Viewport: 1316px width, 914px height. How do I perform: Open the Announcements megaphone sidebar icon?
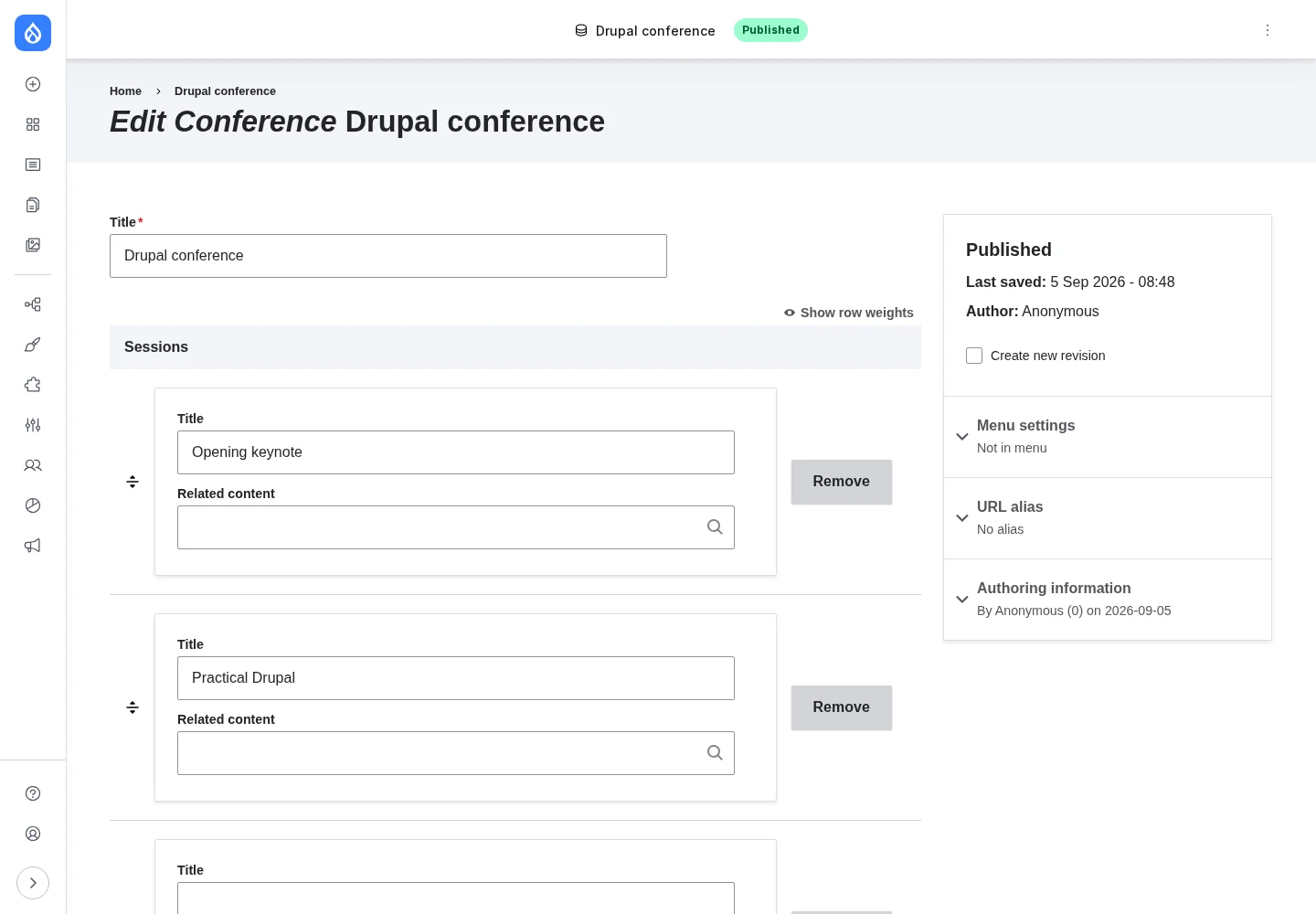pyautogui.click(x=33, y=546)
